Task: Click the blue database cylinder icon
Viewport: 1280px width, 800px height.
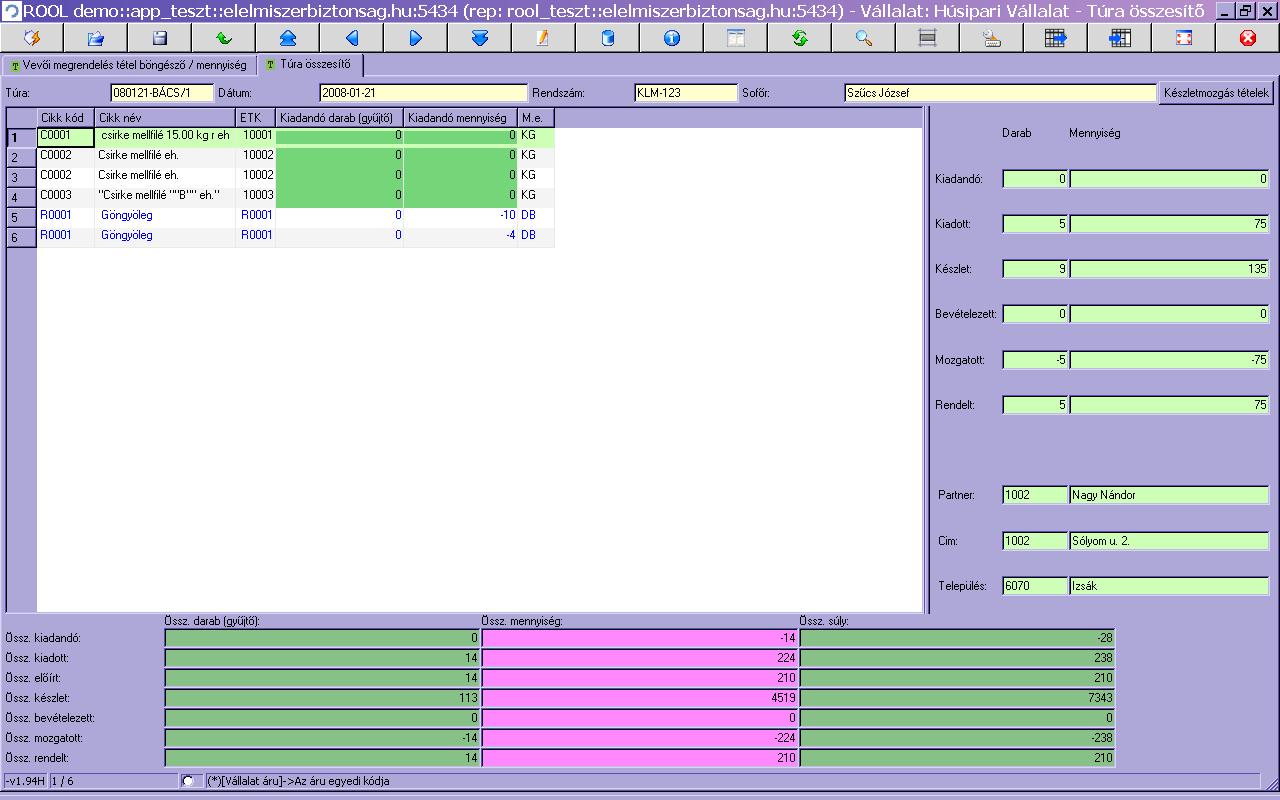Action: point(607,38)
